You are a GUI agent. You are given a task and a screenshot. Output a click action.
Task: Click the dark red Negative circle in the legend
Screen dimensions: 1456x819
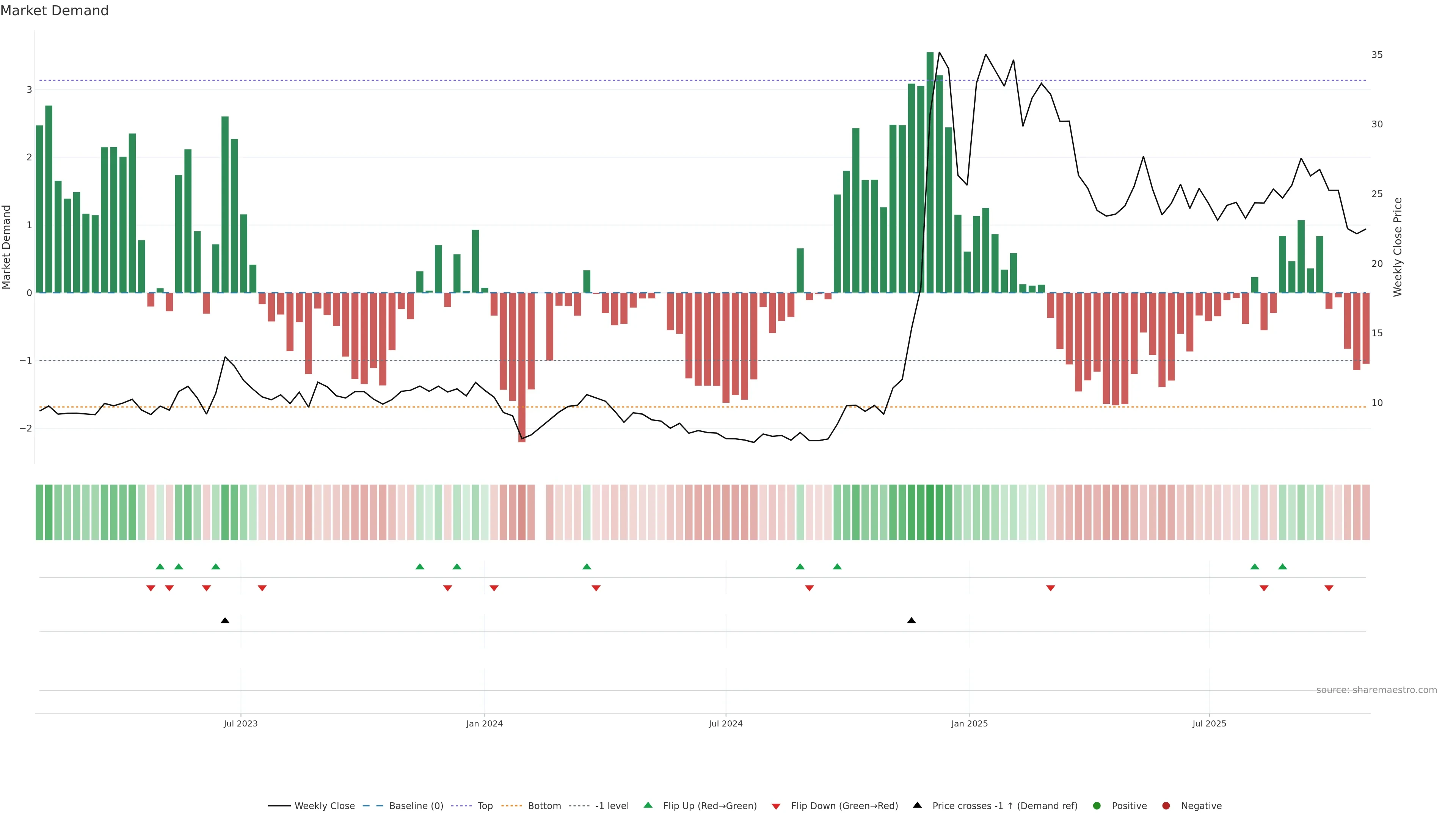click(1166, 805)
